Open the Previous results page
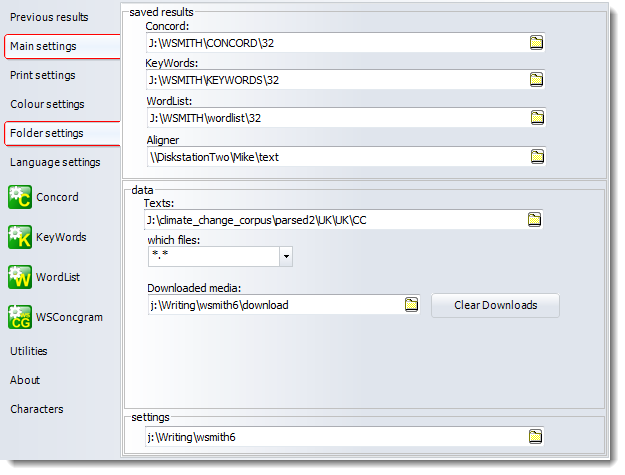Viewport: 625px width, 475px height. pyautogui.click(x=49, y=17)
